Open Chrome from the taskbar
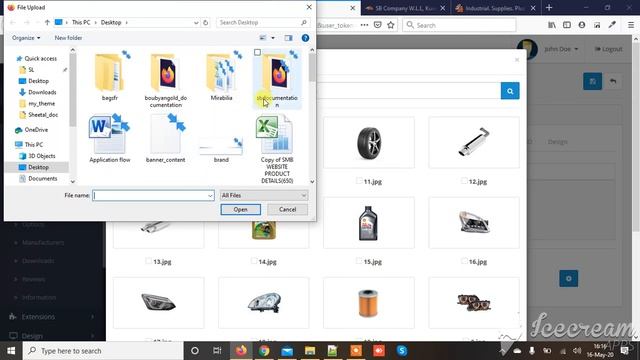Image resolution: width=640 pixels, height=360 pixels. point(264,351)
